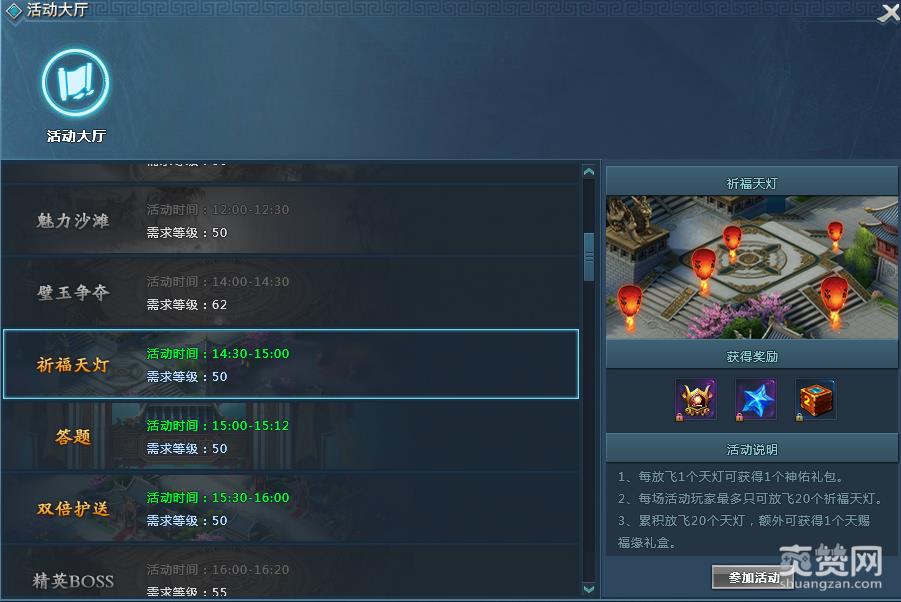Choose the 答题 quiz activity
The height and width of the screenshot is (602, 901).
(291, 437)
